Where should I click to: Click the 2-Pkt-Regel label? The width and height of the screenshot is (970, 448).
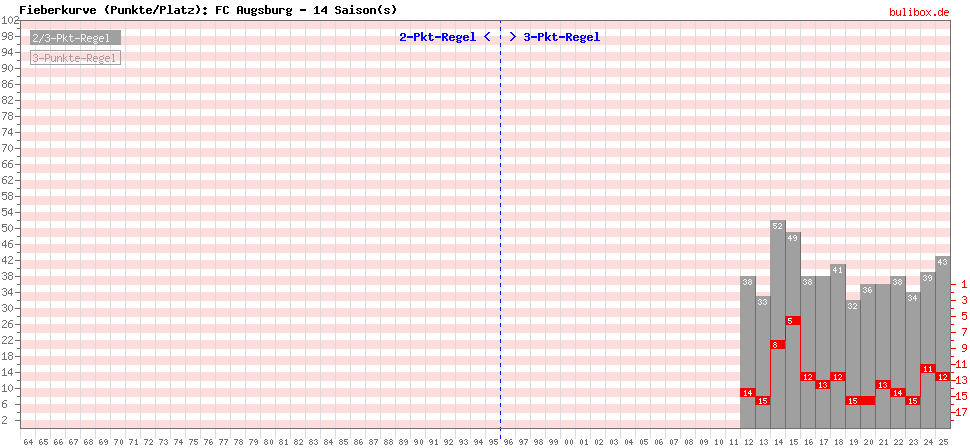coord(437,37)
